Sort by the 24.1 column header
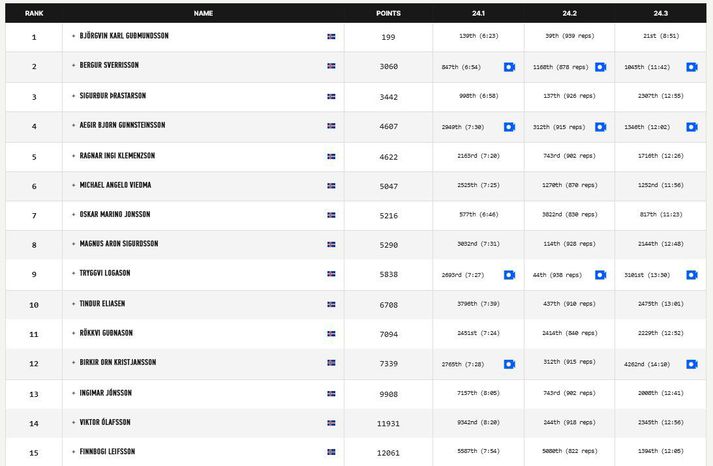 point(478,13)
